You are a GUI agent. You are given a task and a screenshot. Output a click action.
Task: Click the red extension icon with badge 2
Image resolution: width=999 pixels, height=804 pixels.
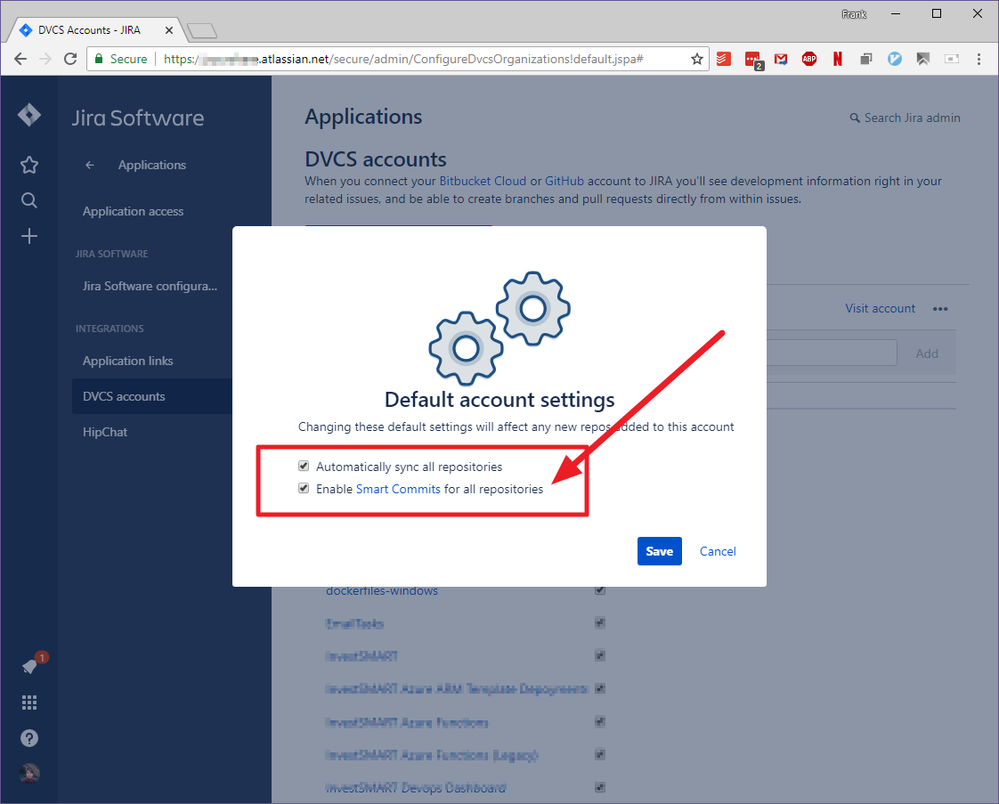754,61
